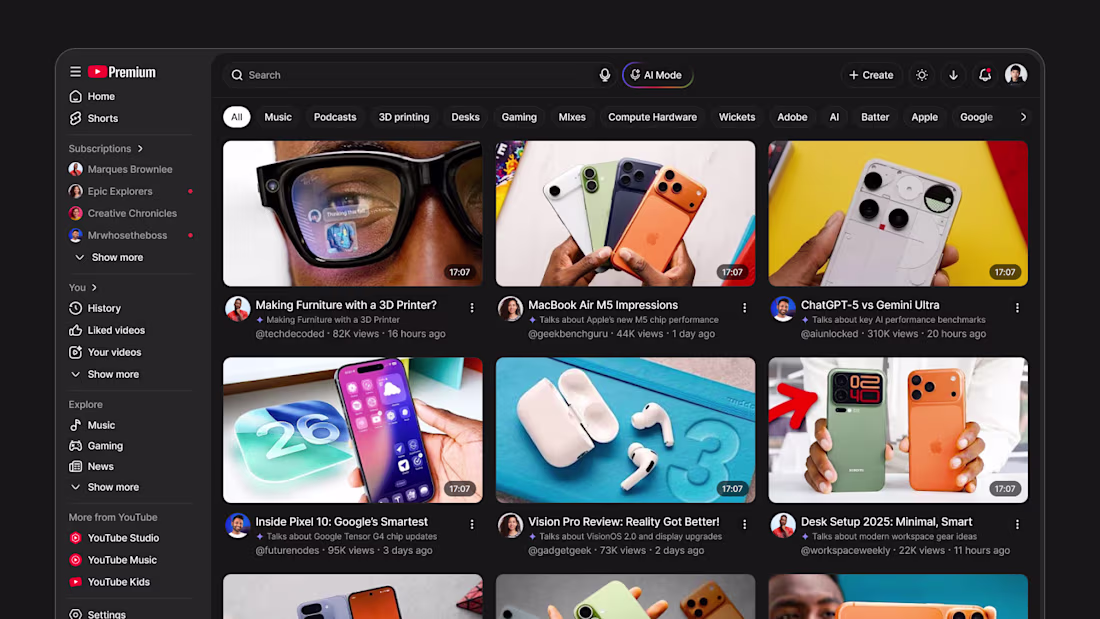Viewport: 1100px width, 619px height.
Task: Click the Search input field
Action: [421, 75]
